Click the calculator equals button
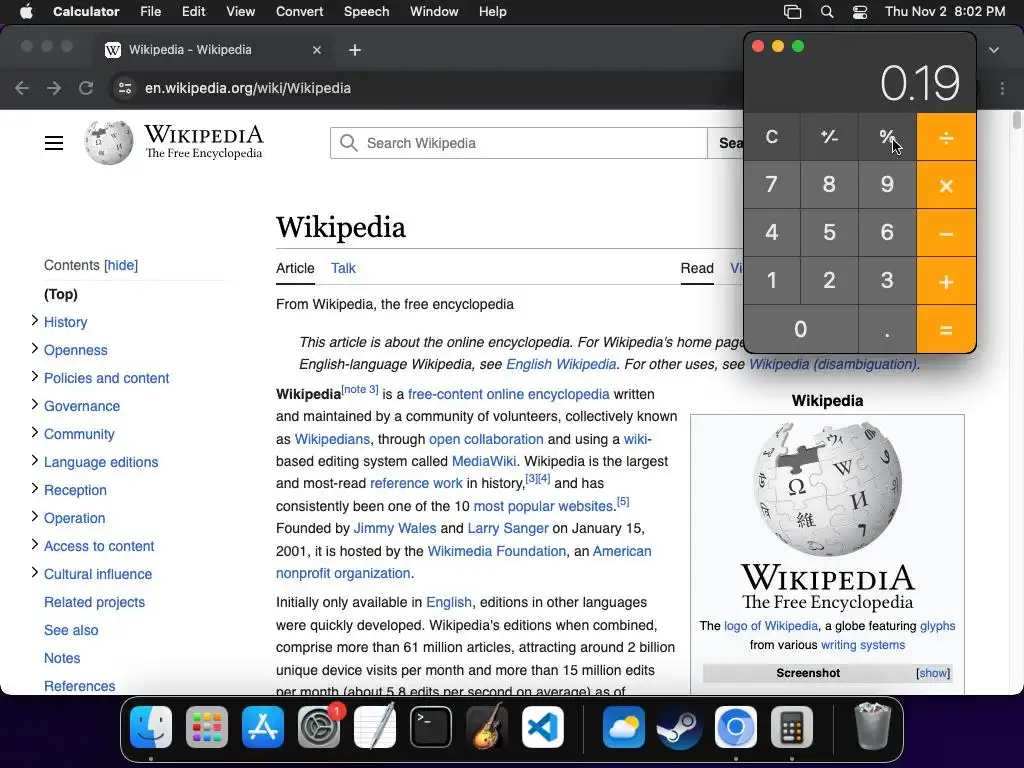 [946, 330]
